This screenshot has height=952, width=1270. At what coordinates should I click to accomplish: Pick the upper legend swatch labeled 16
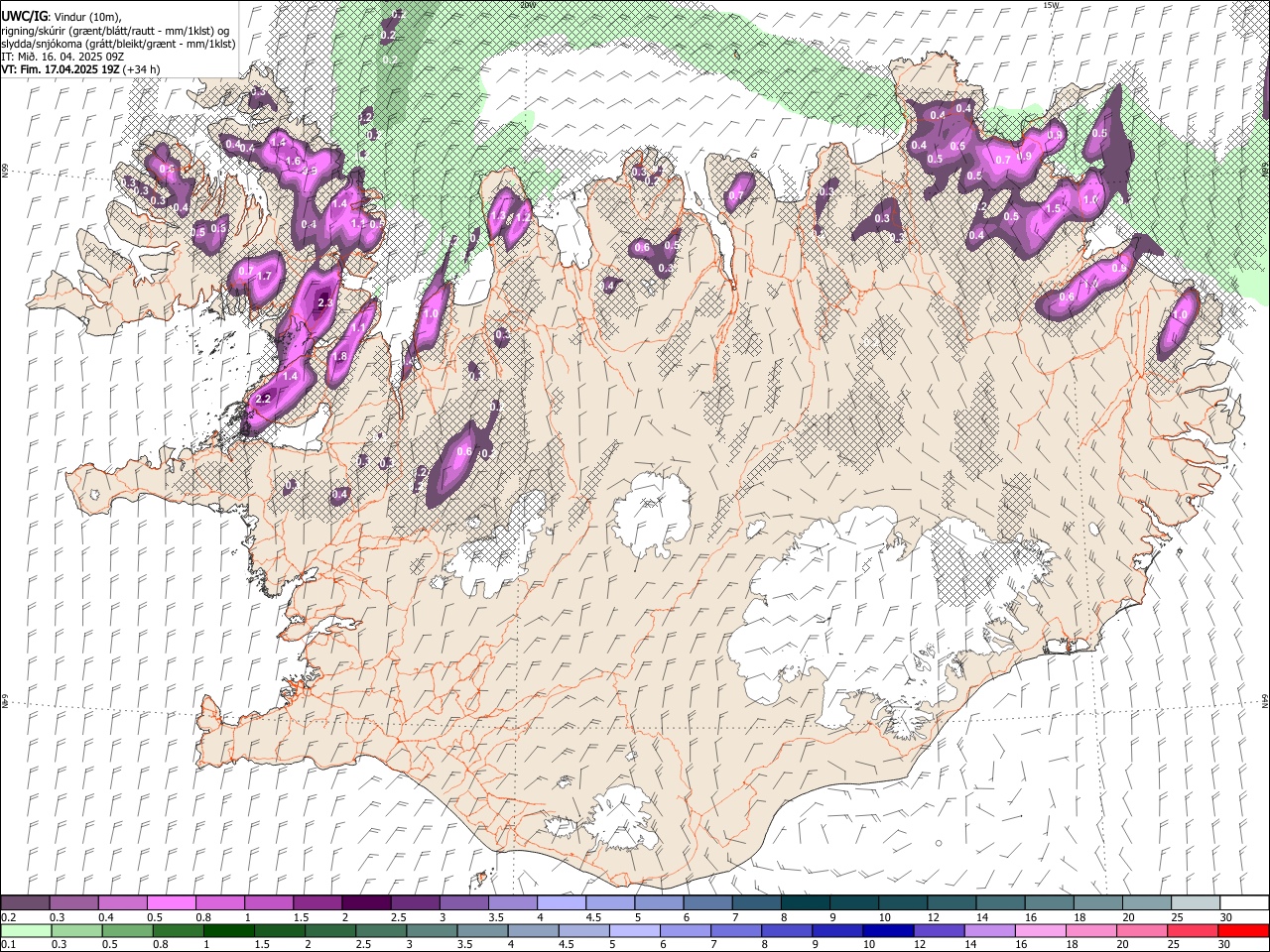pyautogui.click(x=1048, y=903)
